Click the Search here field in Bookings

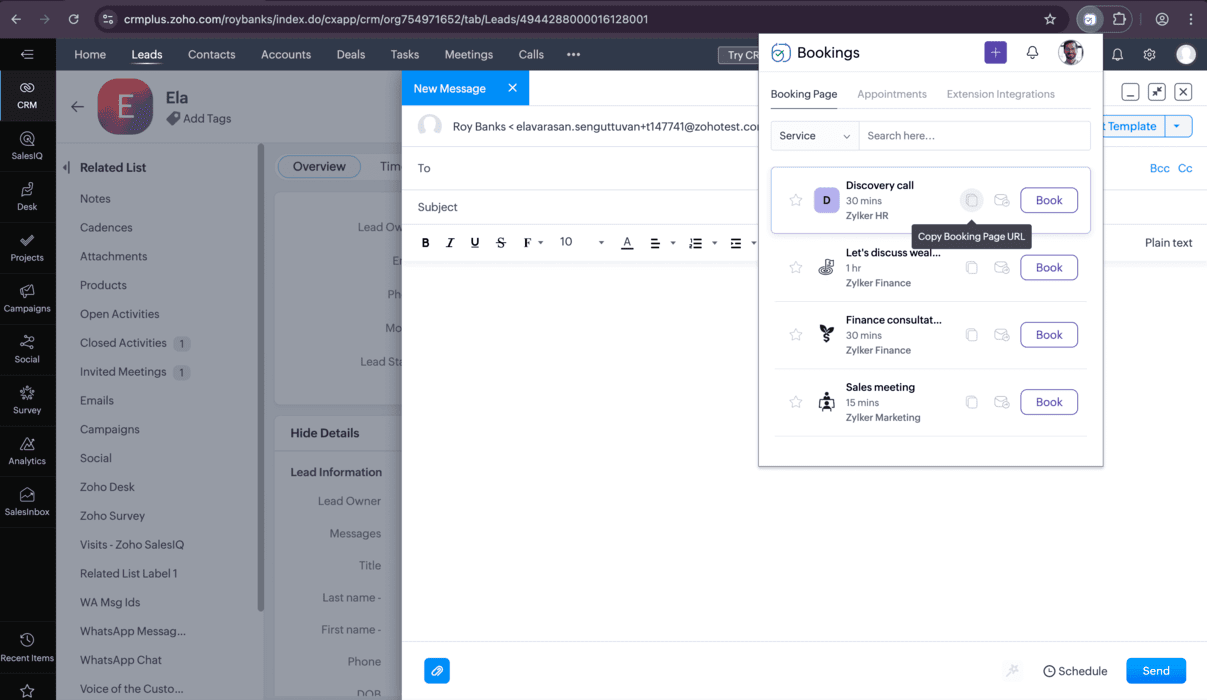(974, 136)
